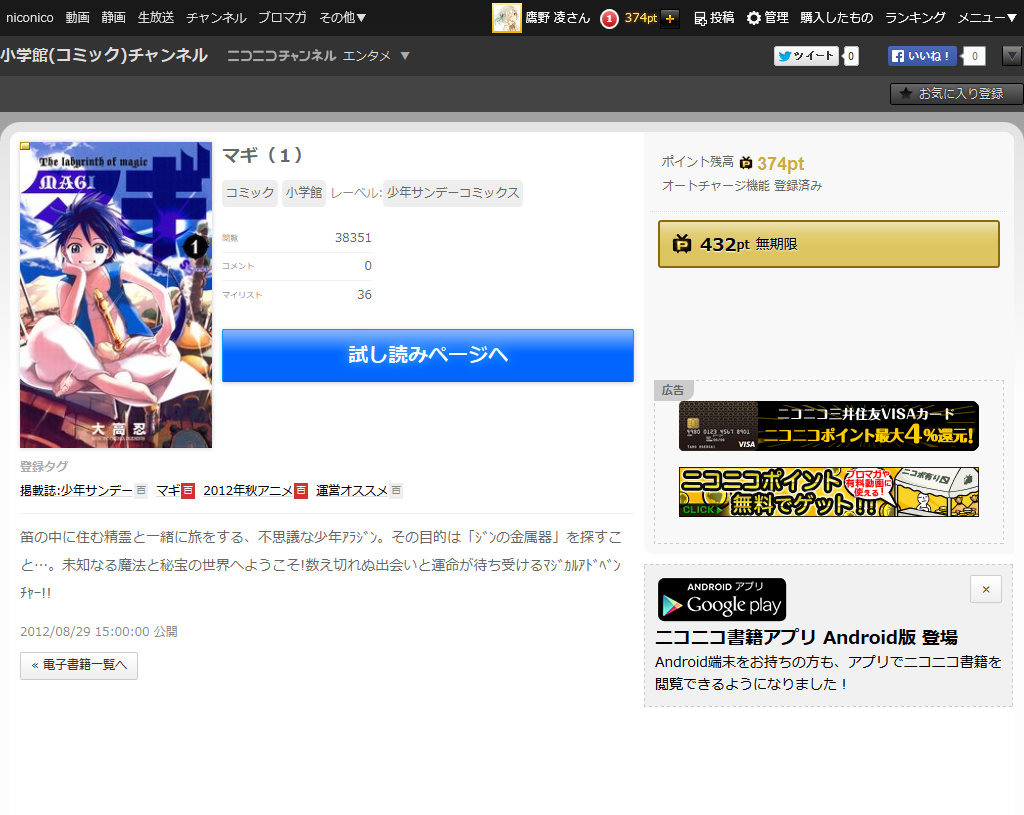
Task: Open ブロマガ in top navigation
Action: 282,18
